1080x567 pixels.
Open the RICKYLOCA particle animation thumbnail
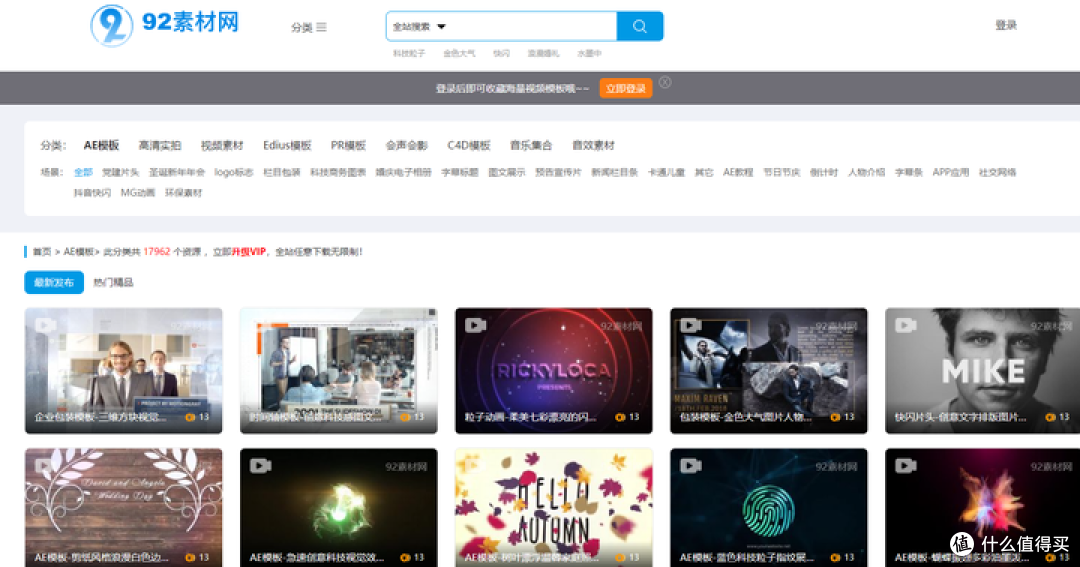554,371
